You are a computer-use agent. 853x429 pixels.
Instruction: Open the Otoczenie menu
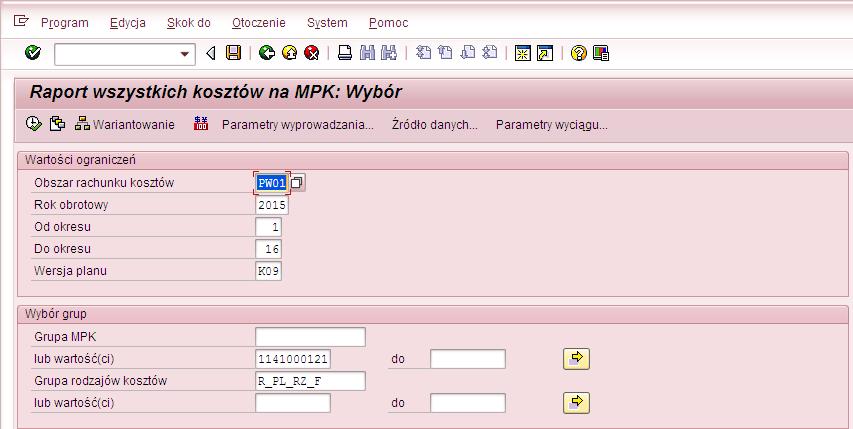tap(259, 23)
